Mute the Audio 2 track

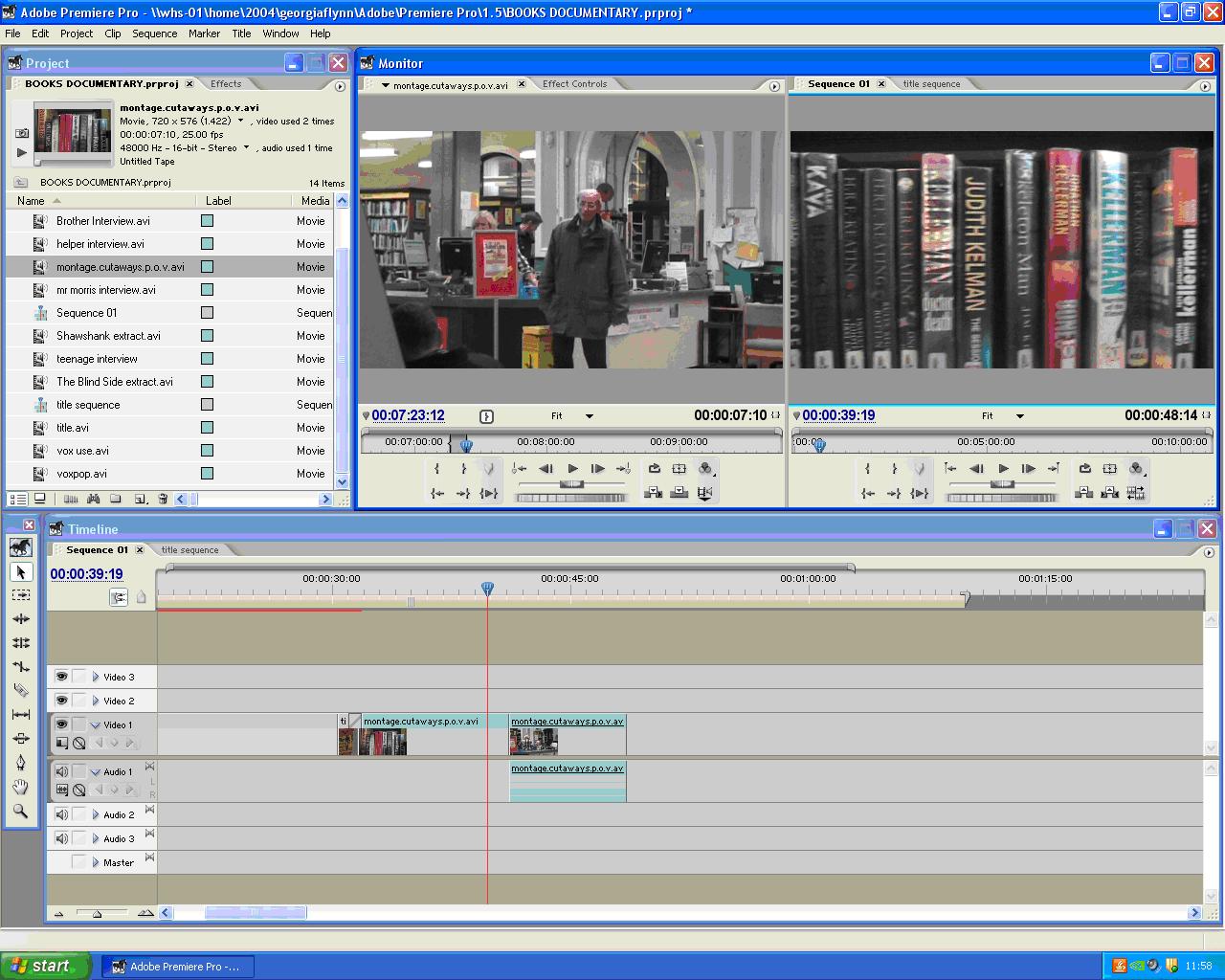61,814
